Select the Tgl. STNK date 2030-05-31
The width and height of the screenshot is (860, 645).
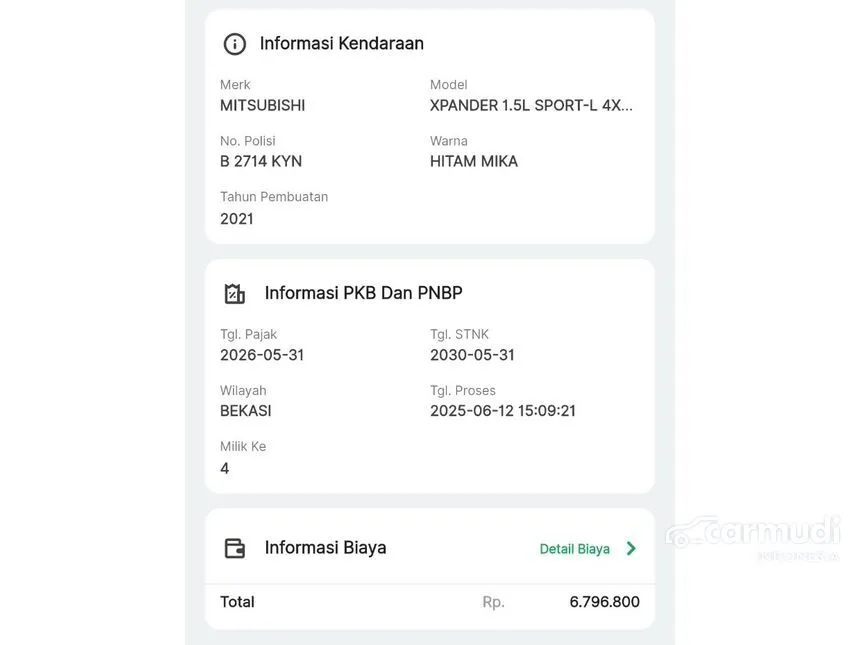tap(472, 355)
